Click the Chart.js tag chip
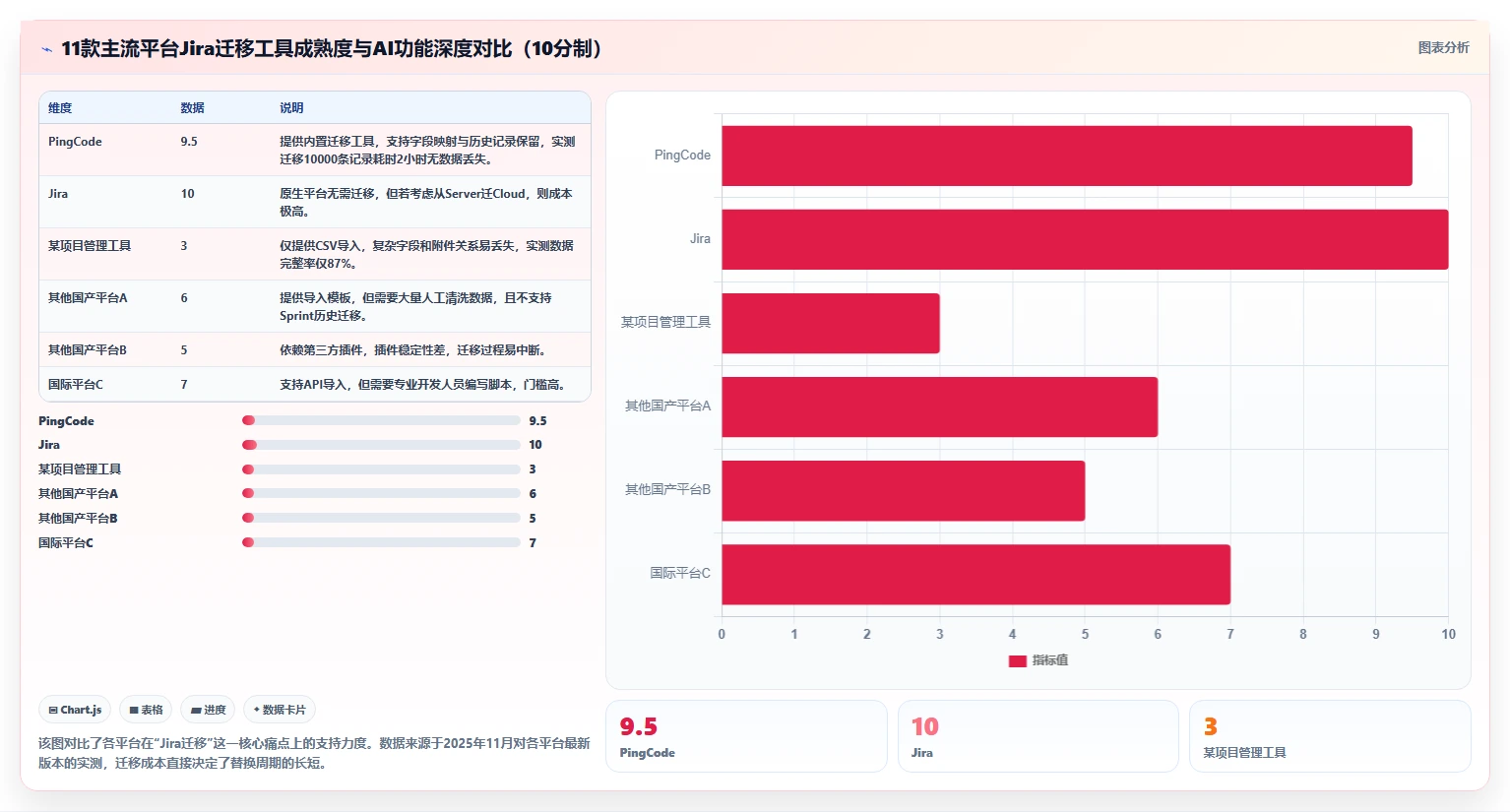 75,710
